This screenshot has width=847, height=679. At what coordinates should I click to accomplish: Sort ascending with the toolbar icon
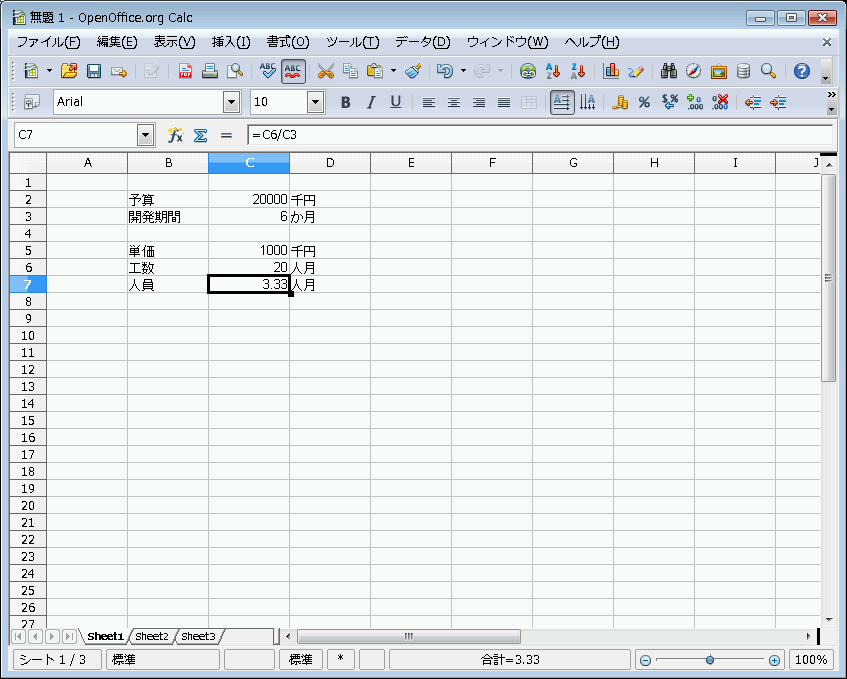pos(552,71)
